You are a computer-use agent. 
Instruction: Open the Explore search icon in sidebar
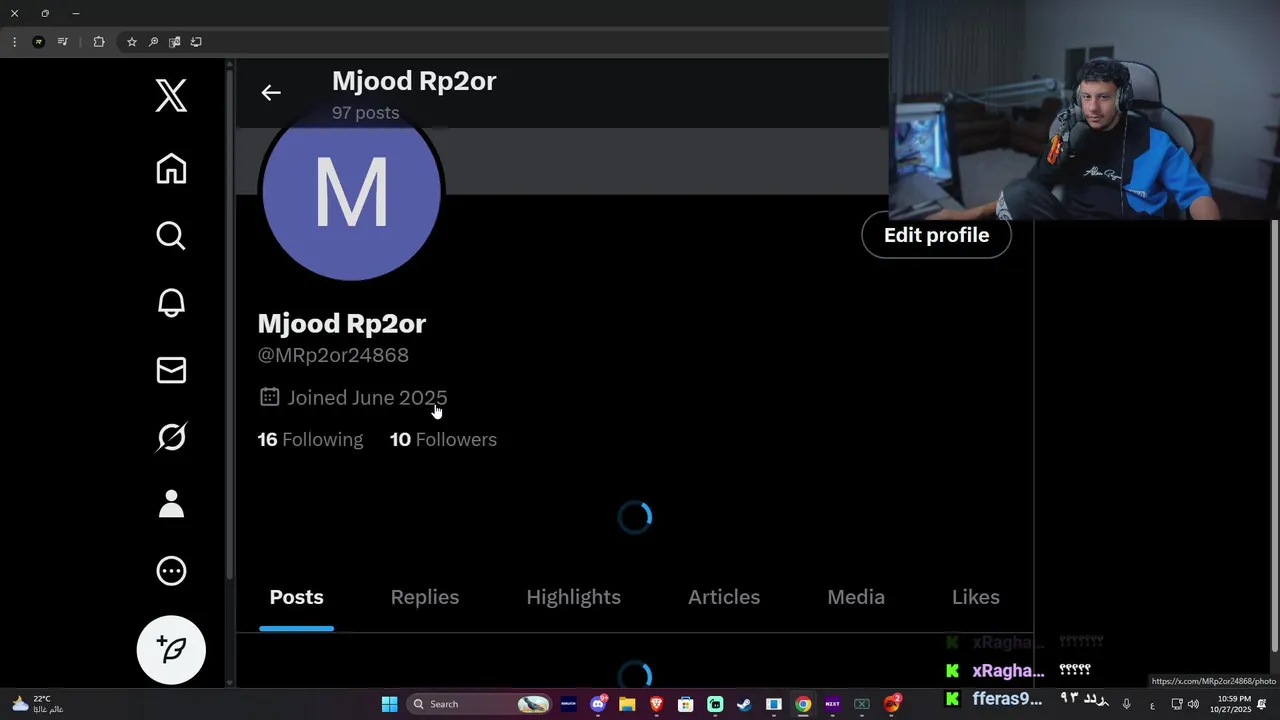pos(171,236)
